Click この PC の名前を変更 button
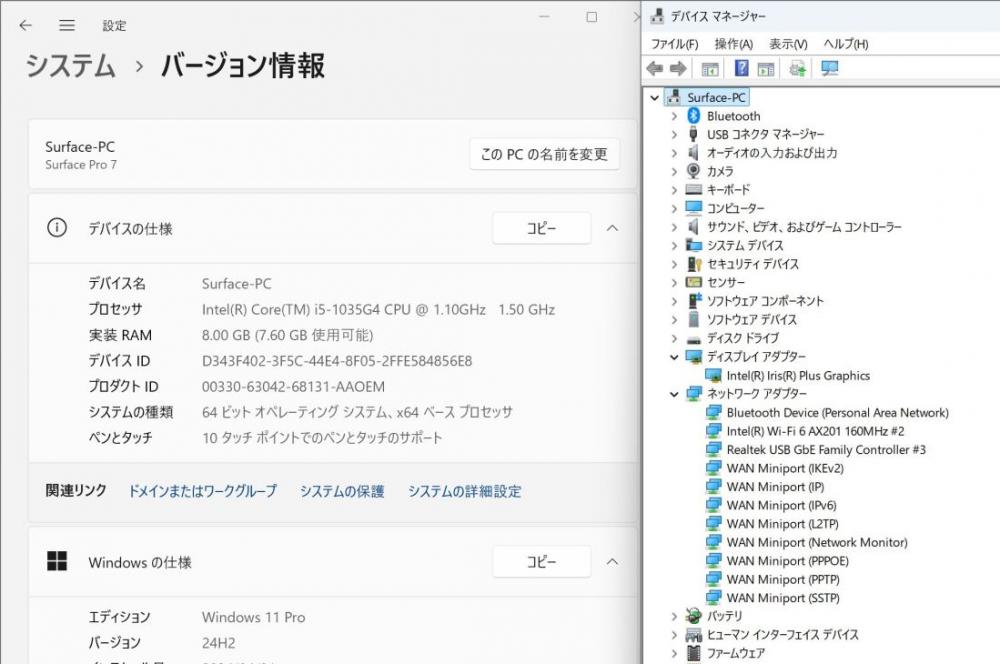This screenshot has width=1000, height=664. click(x=545, y=154)
